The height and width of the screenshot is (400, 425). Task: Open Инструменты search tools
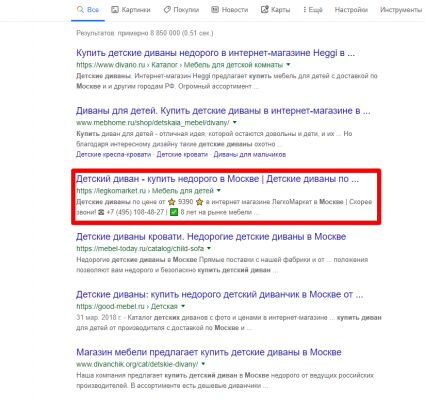pos(401,10)
